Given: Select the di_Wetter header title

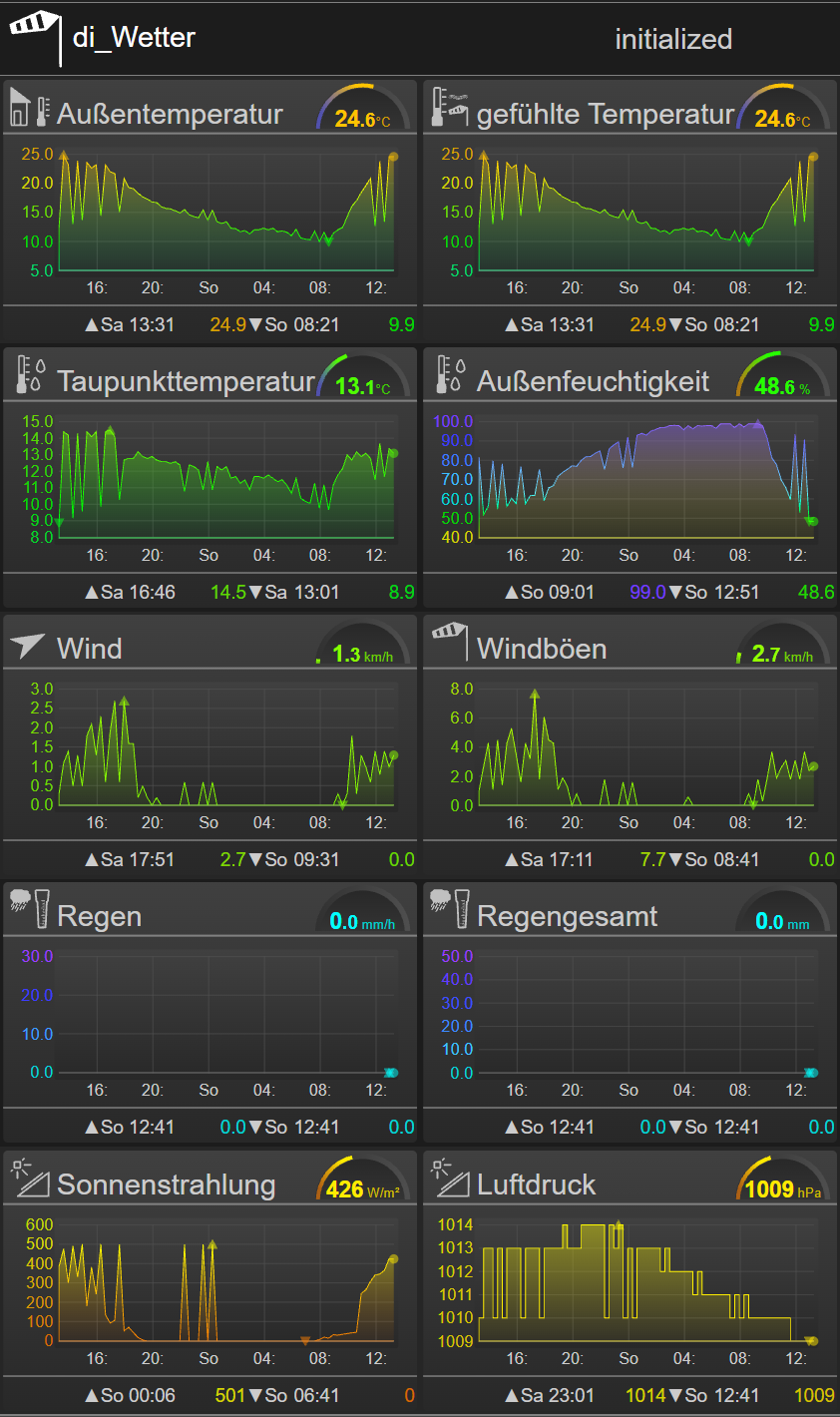Looking at the screenshot, I should (x=134, y=37).
